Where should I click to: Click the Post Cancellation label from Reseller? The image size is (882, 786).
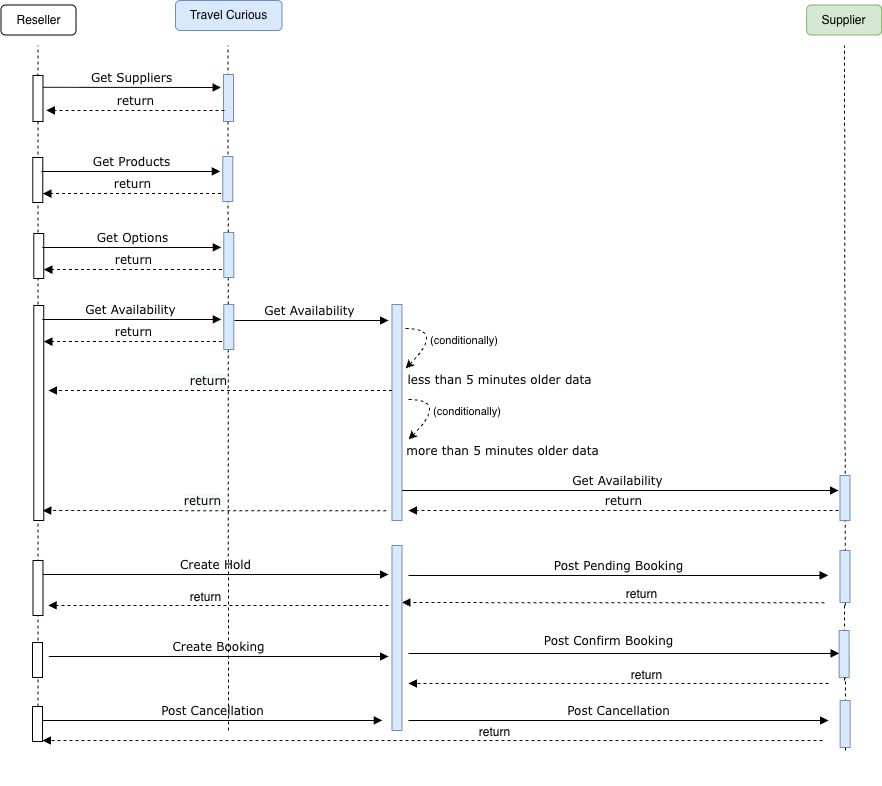(x=212, y=711)
